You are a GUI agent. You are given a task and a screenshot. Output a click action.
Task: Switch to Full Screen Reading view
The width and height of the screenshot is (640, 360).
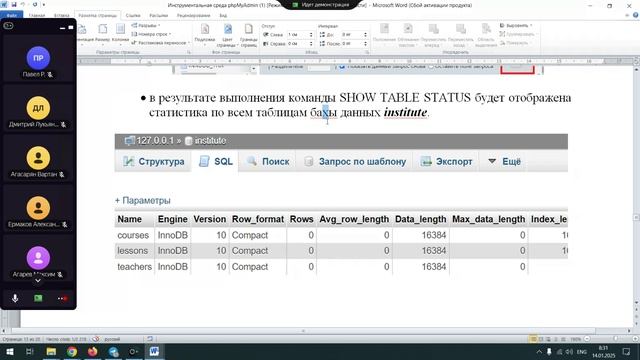tap(541, 339)
